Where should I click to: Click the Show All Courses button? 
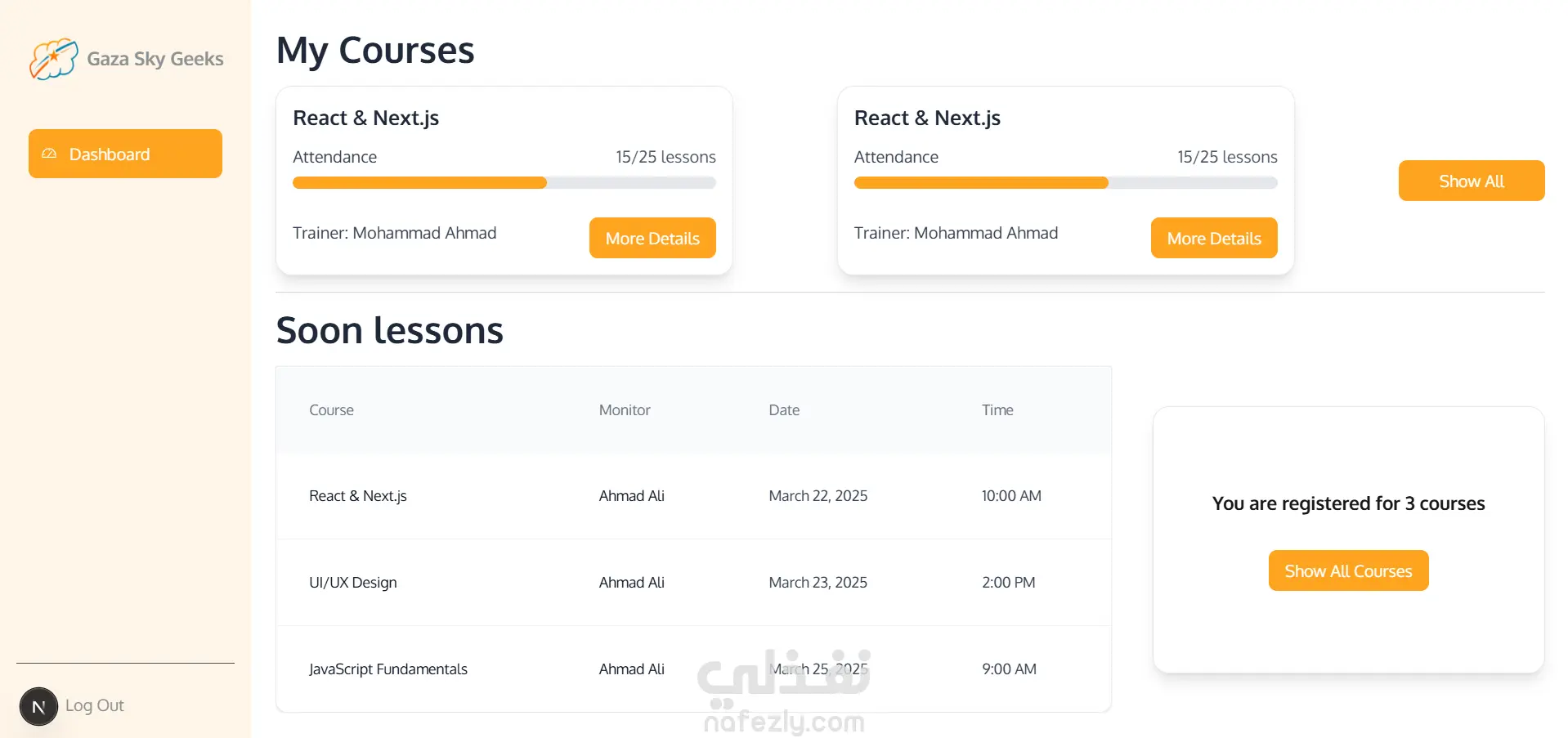click(x=1347, y=570)
